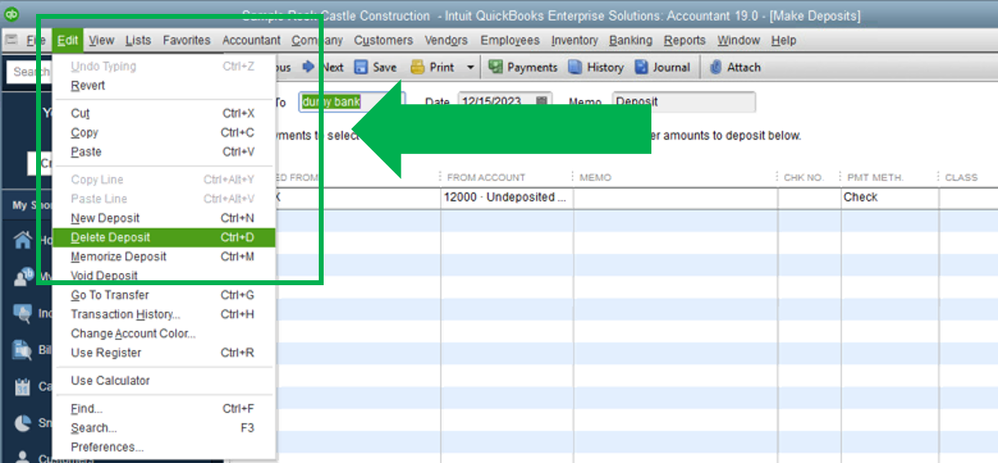Click the Deposit To field containing dunny bank
Viewport: 998px width, 463px height.
pos(352,102)
